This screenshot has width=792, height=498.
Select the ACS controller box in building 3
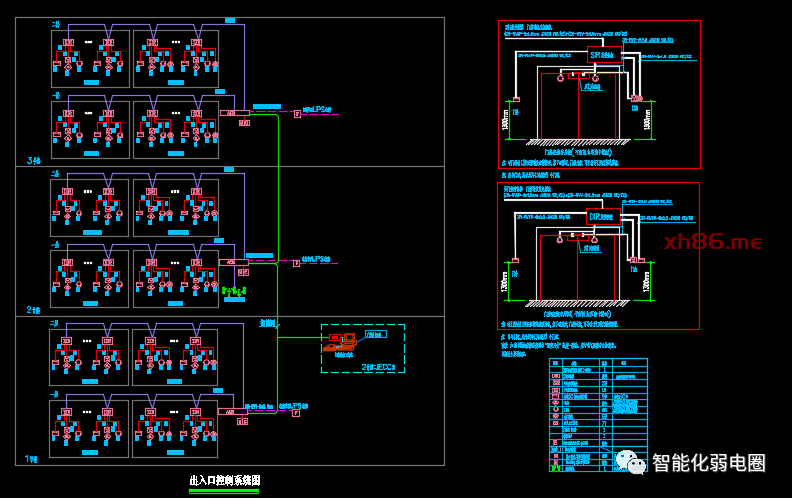[231, 113]
